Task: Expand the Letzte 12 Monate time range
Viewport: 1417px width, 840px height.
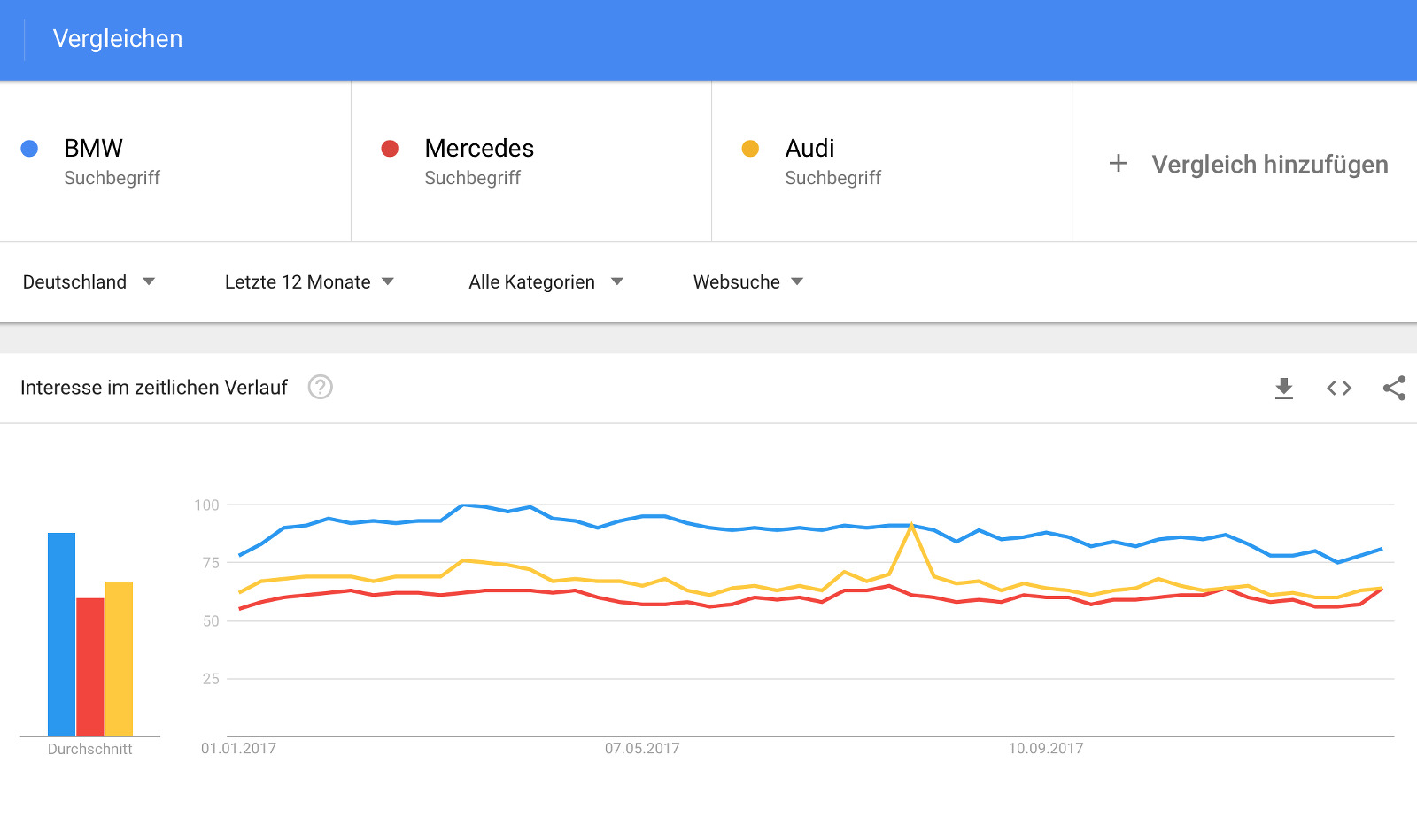Action: [309, 282]
